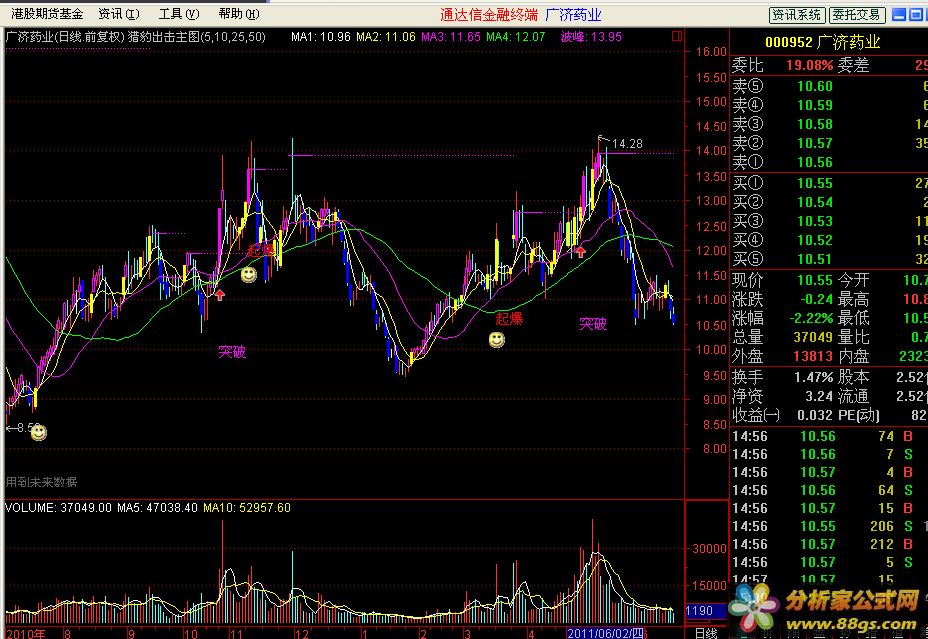The height and width of the screenshot is (639, 928).
Task: Click the smiley marker beside the 8.5 low price
Action: tap(38, 433)
